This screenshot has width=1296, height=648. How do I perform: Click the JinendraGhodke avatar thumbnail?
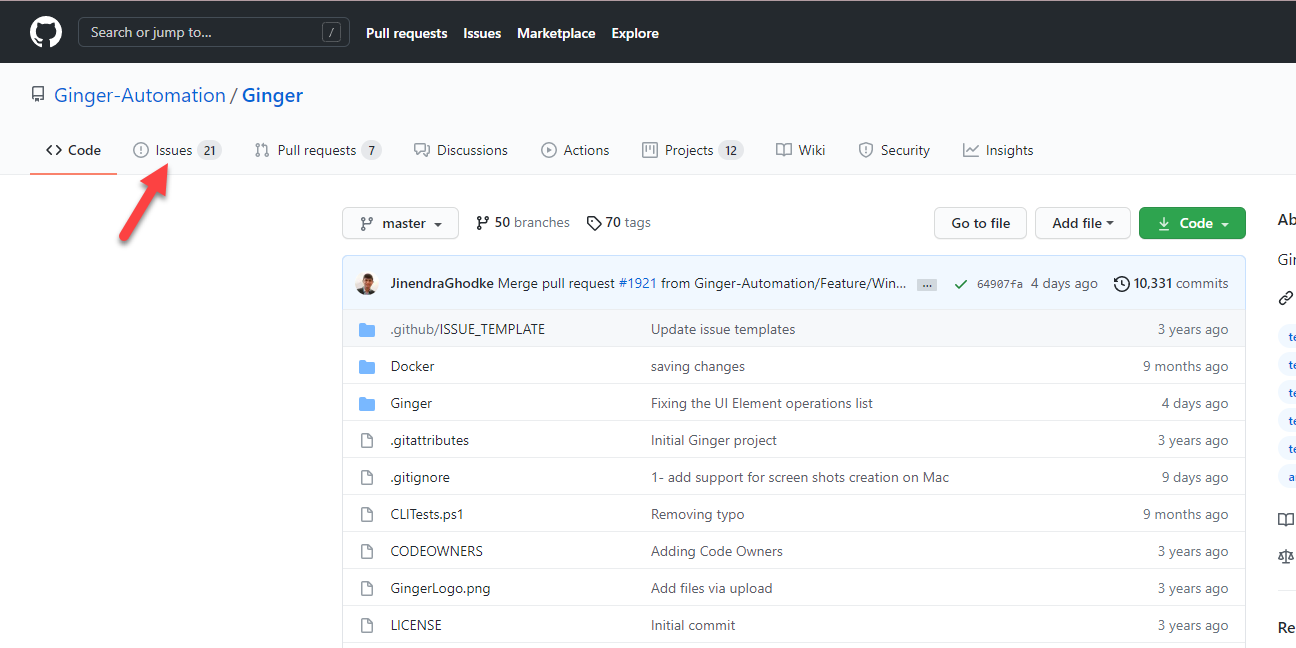366,284
